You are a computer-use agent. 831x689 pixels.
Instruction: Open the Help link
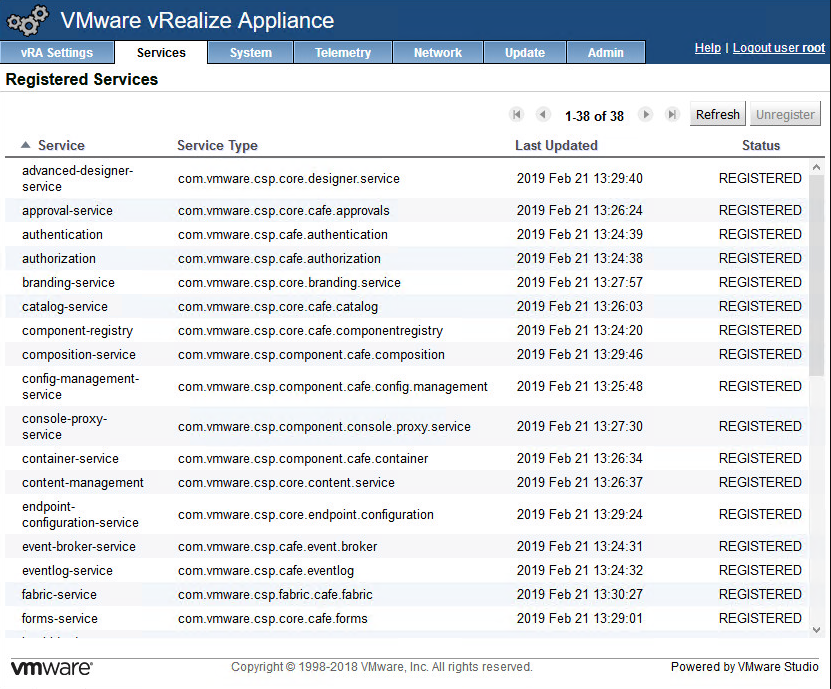click(707, 48)
